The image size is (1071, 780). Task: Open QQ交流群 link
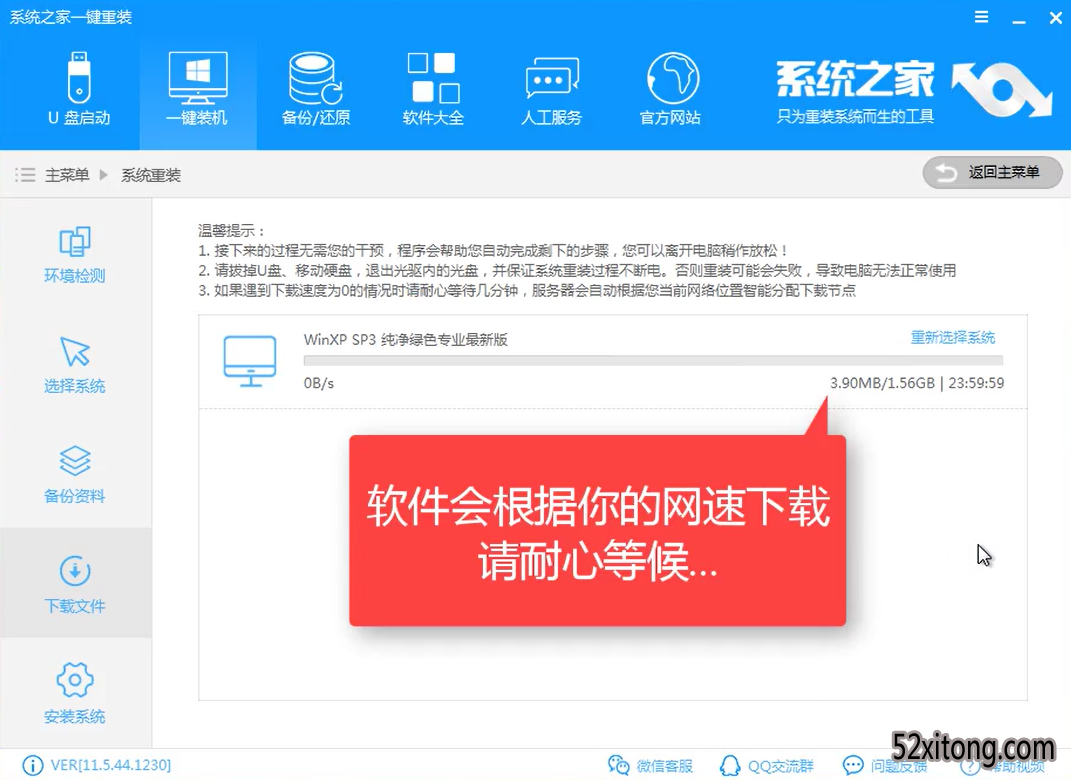click(766, 766)
